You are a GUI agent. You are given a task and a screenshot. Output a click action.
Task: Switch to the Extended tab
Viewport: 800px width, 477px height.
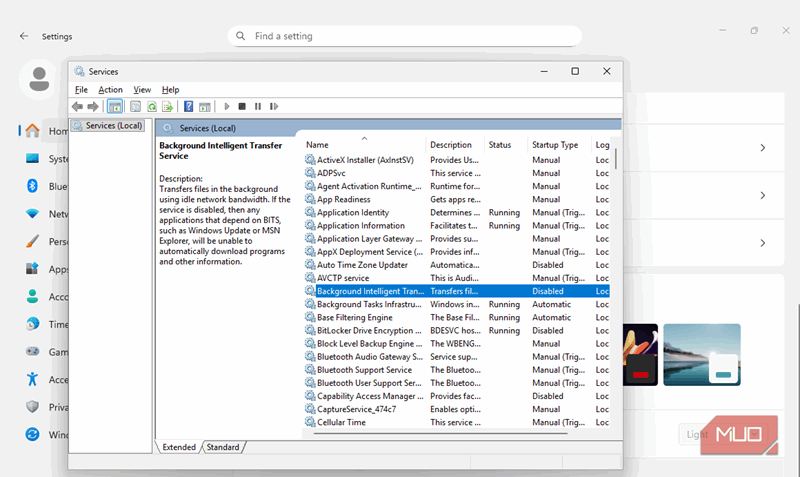(x=179, y=447)
